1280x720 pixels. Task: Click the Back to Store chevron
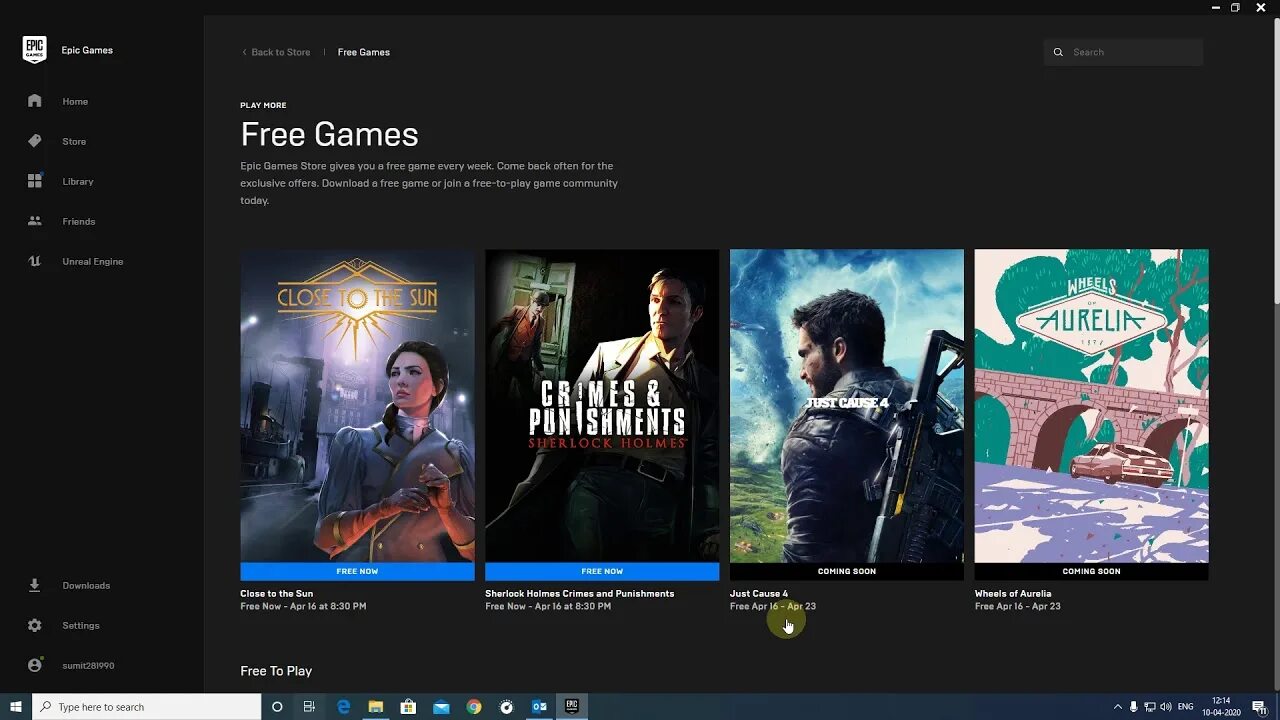point(244,52)
